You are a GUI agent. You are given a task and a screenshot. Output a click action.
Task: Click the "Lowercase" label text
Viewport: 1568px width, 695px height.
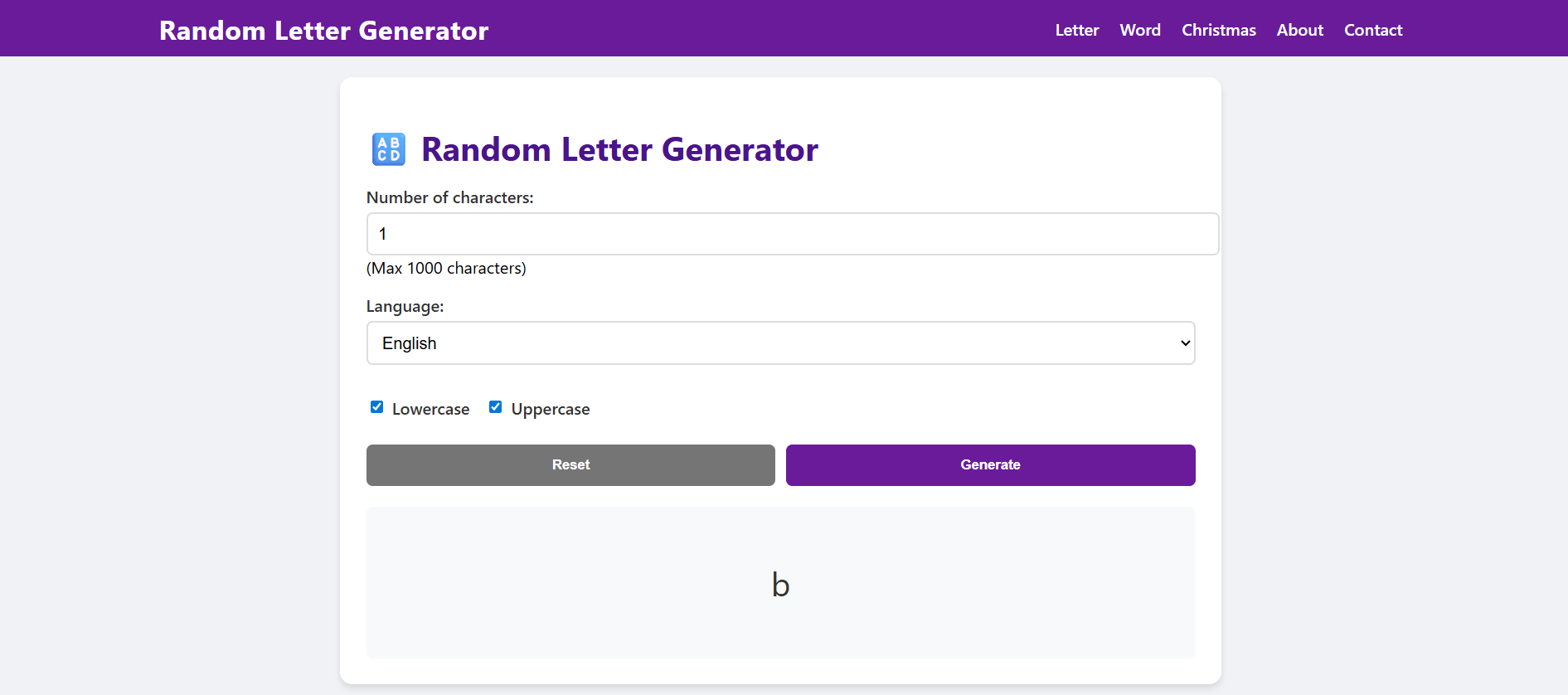point(430,410)
